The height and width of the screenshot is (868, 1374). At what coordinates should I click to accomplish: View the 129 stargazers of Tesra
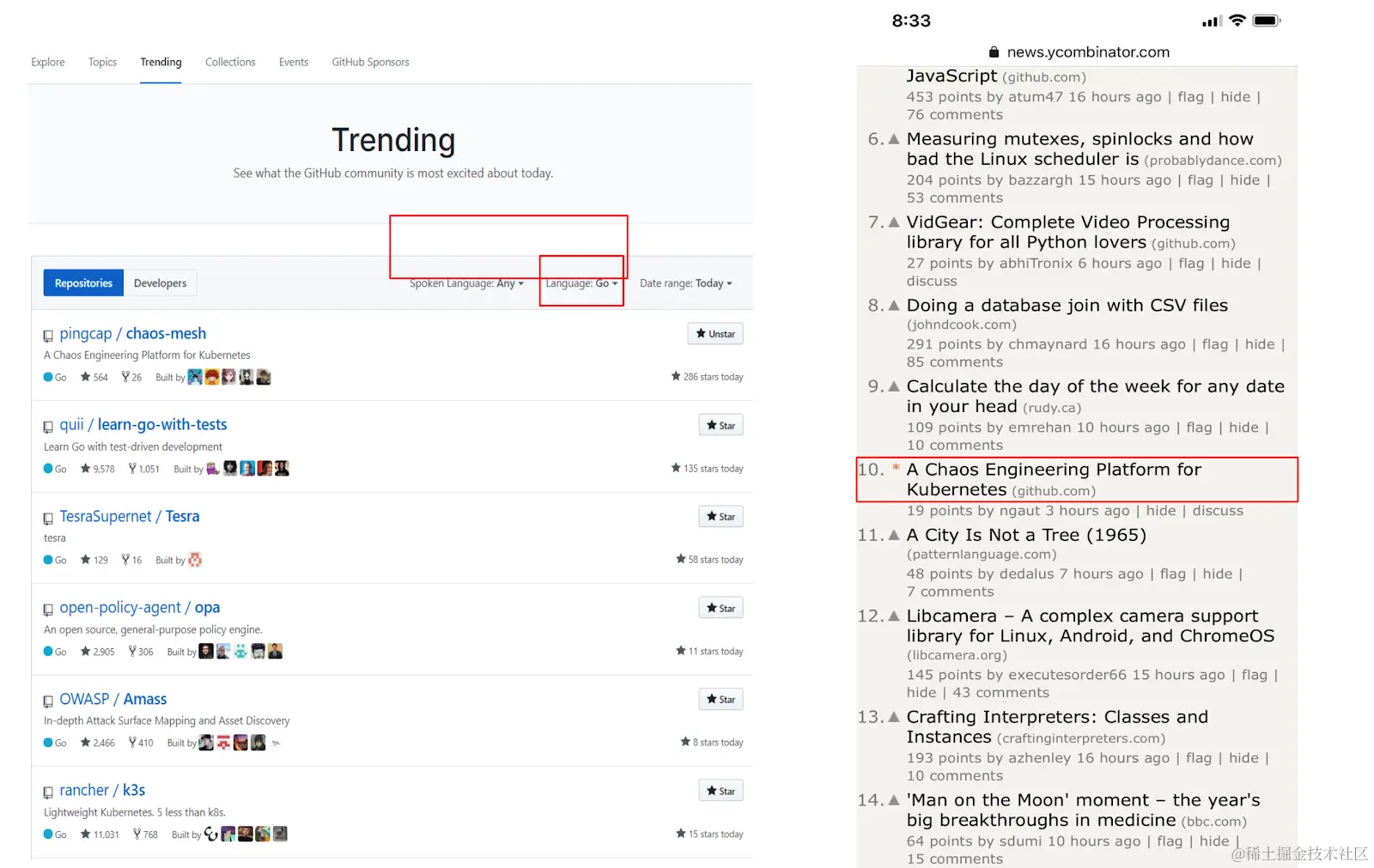94,560
